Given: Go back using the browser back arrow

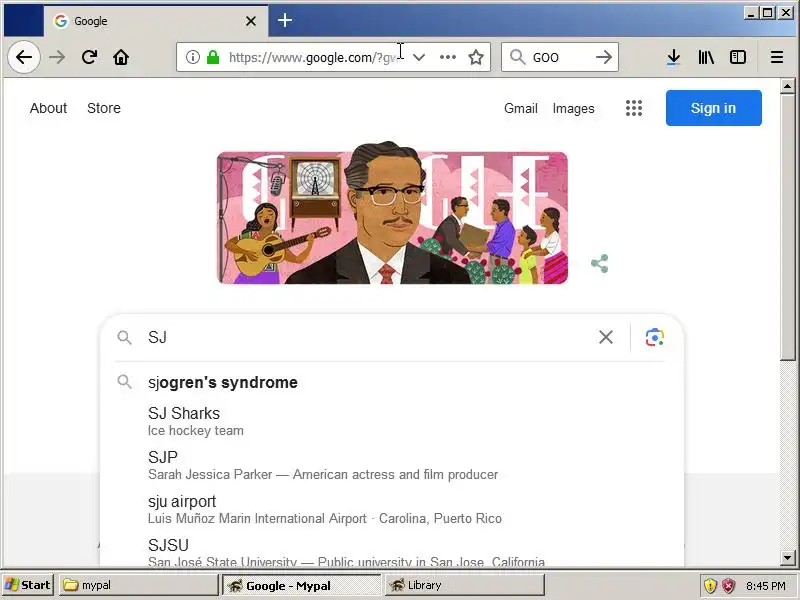Looking at the screenshot, I should pyautogui.click(x=24, y=57).
